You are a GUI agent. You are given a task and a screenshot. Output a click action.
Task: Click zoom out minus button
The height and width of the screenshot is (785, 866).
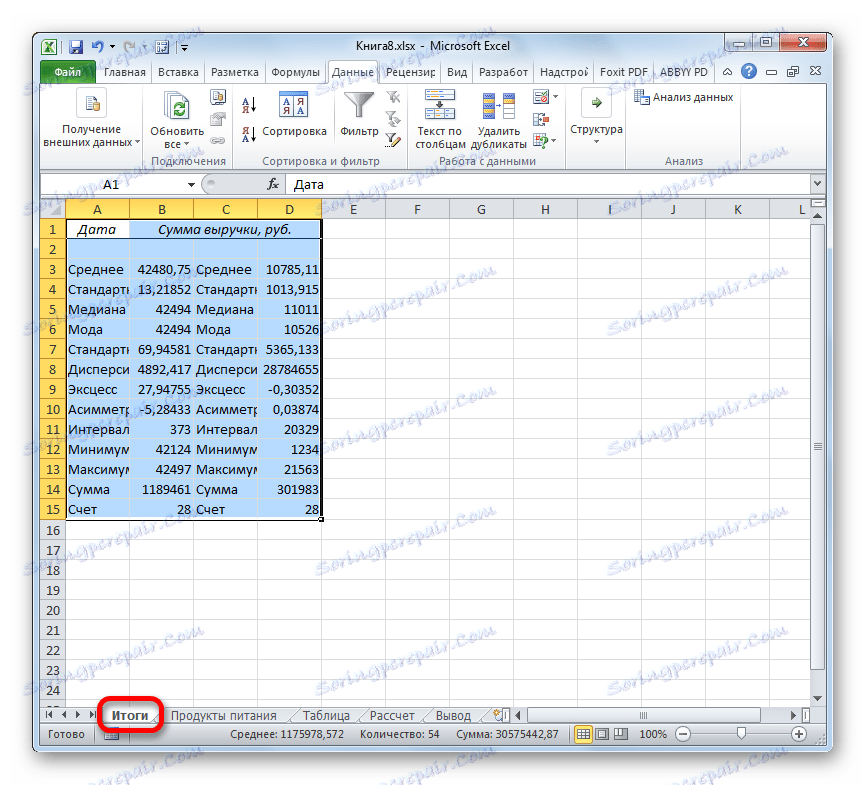pyautogui.click(x=683, y=734)
